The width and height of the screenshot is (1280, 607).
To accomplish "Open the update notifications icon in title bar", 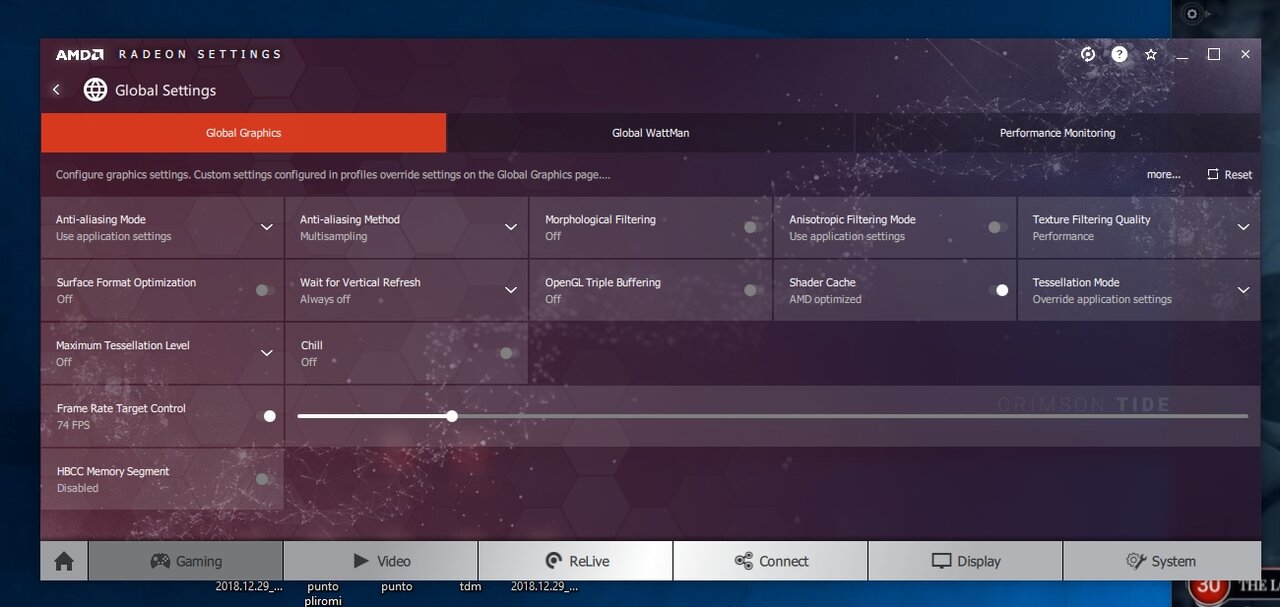I will pos(1088,54).
